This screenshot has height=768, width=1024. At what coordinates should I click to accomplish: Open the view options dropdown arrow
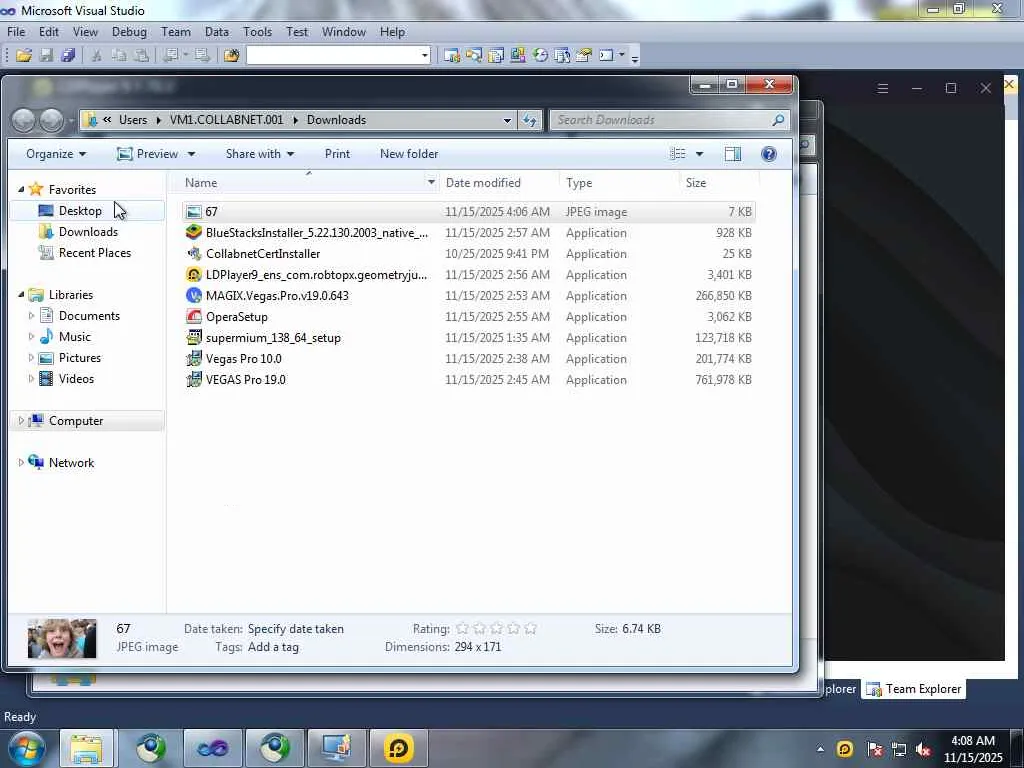click(699, 154)
